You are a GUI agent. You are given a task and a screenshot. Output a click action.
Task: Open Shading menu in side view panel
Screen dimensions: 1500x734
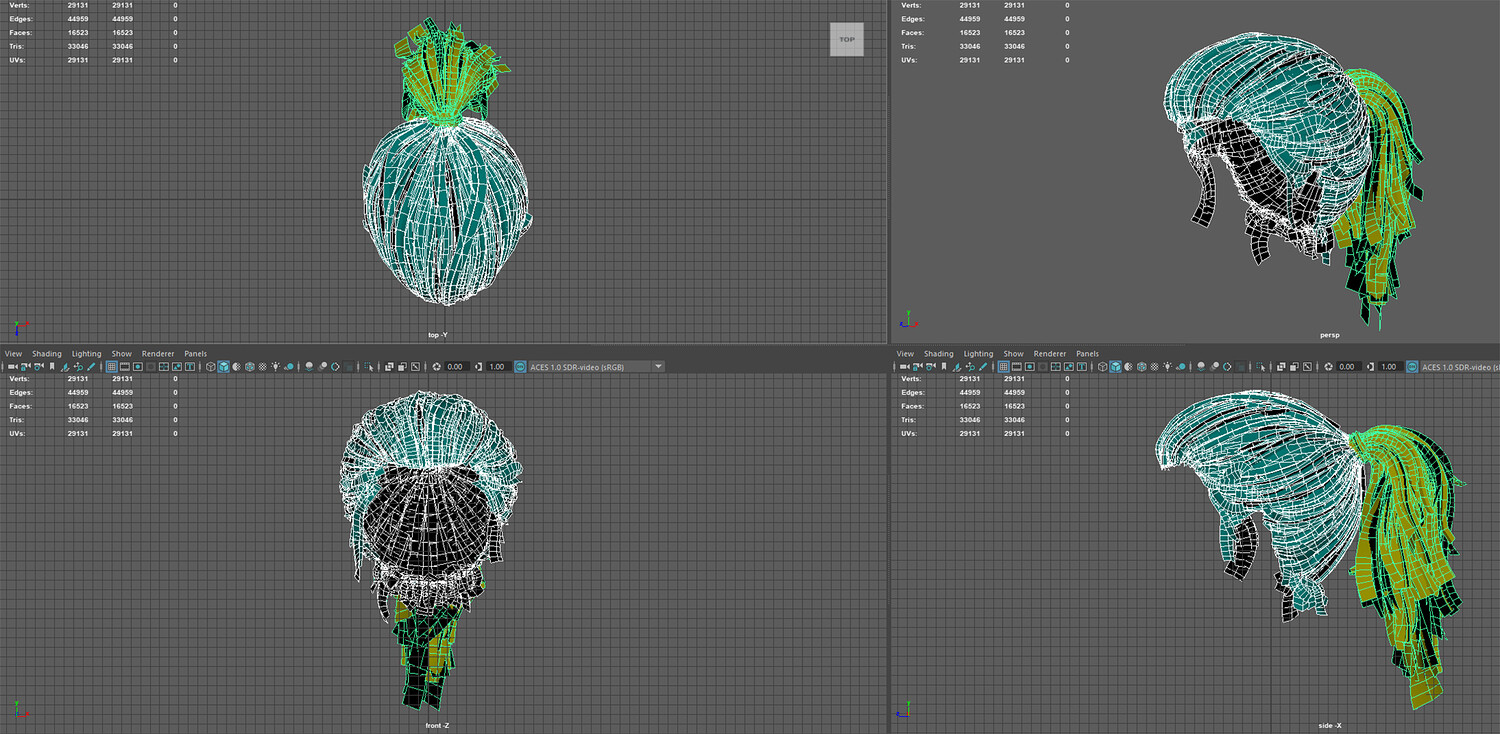point(938,354)
